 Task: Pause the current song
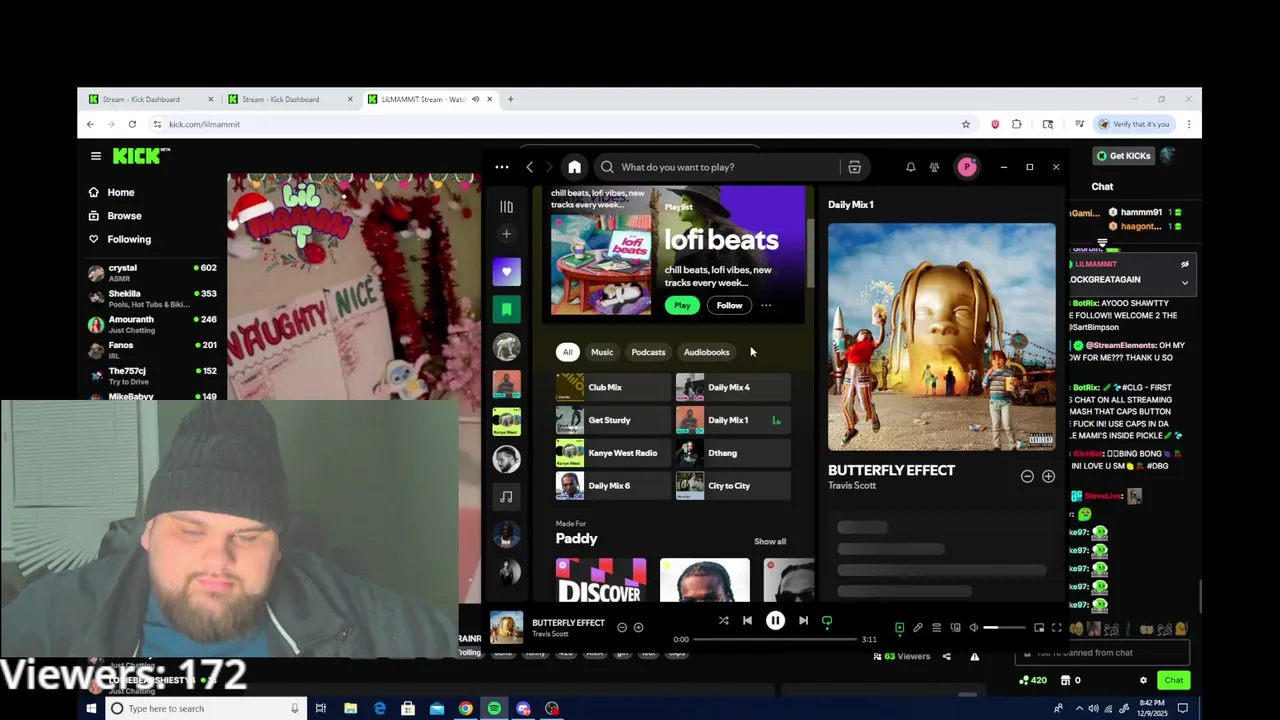[x=775, y=621]
